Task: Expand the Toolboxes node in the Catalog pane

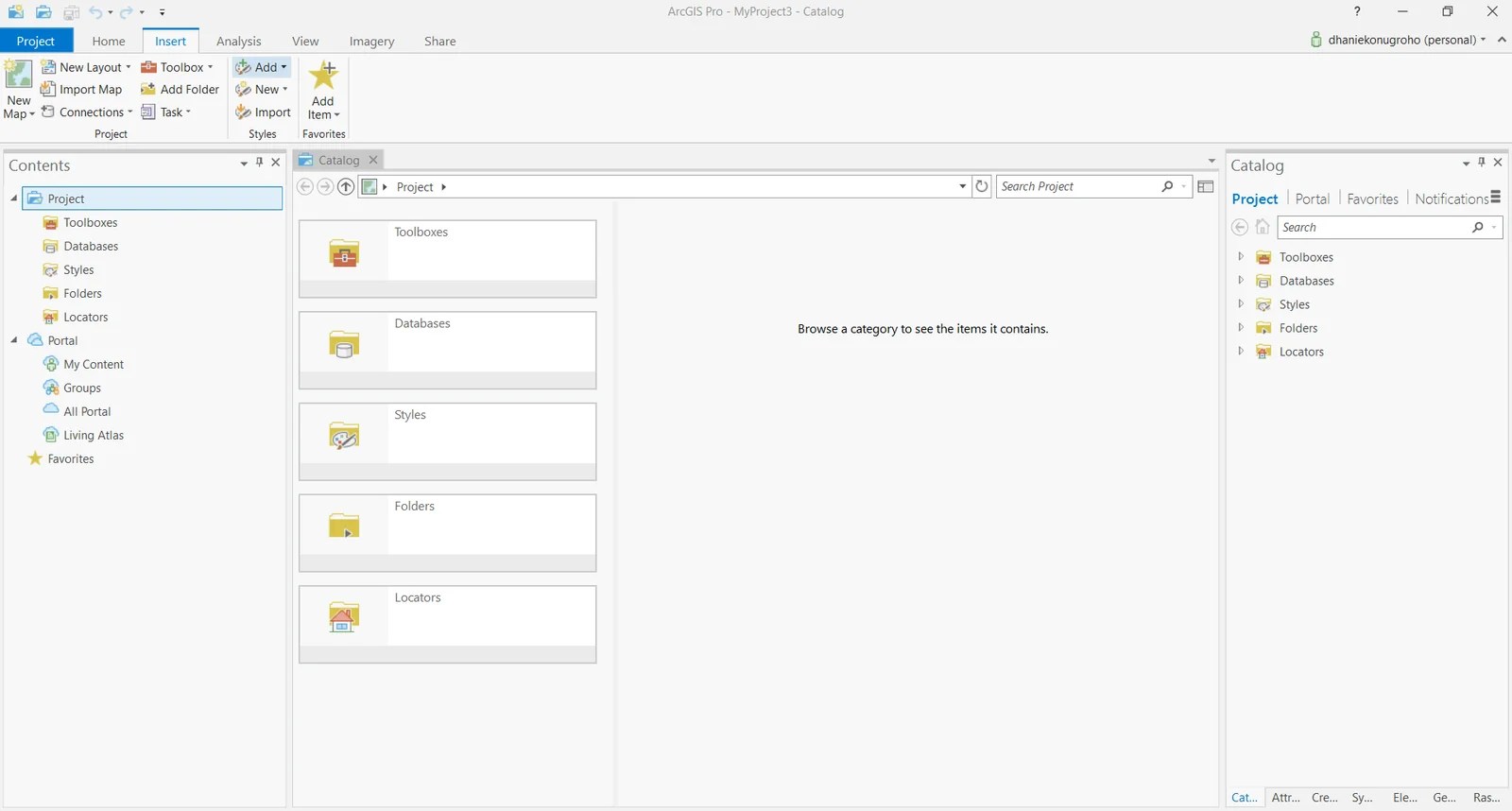Action: click(1241, 256)
